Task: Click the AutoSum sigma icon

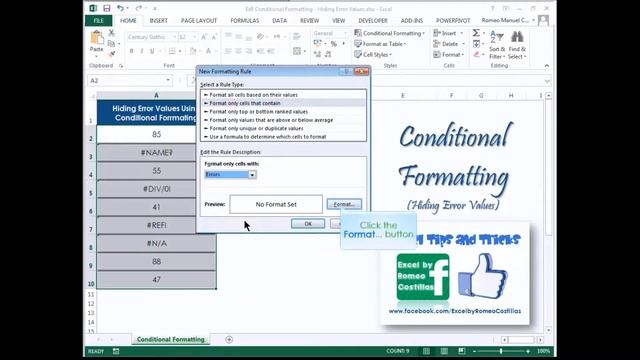Action: click(x=476, y=33)
